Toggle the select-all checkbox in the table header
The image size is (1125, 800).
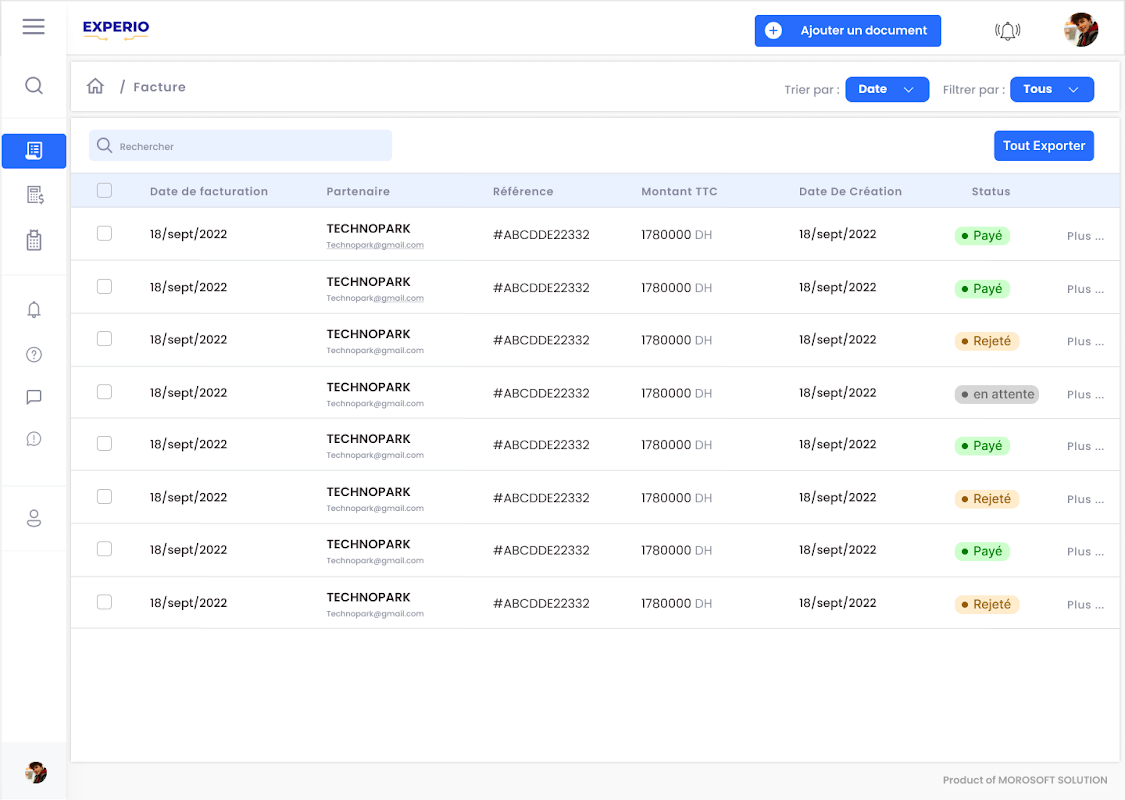click(x=104, y=191)
